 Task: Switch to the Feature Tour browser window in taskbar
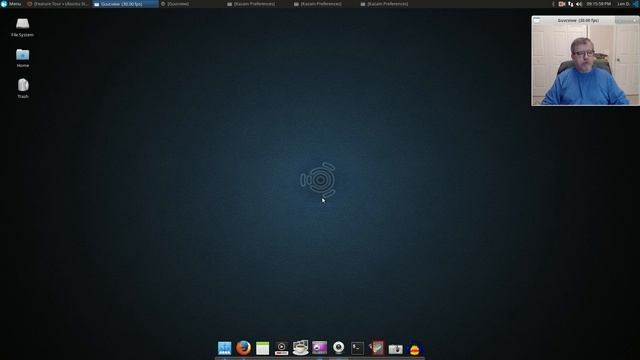coord(58,4)
